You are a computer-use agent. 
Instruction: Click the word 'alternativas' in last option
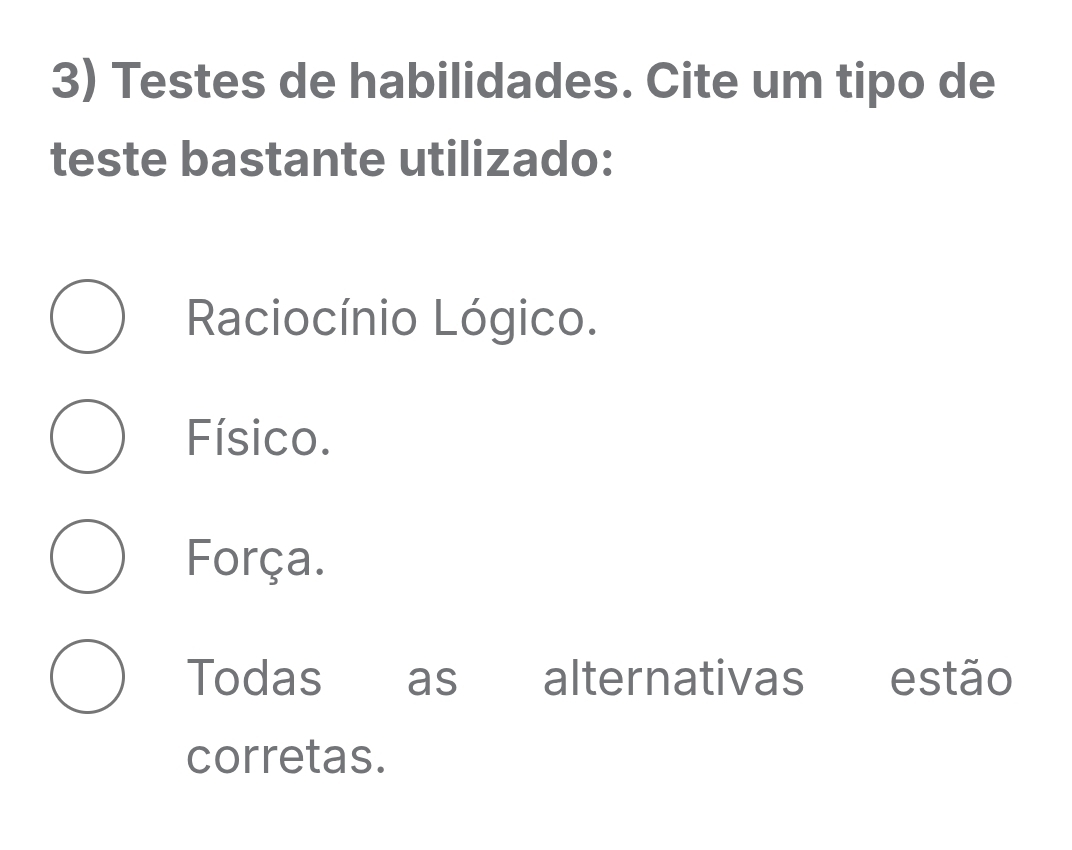point(673,678)
